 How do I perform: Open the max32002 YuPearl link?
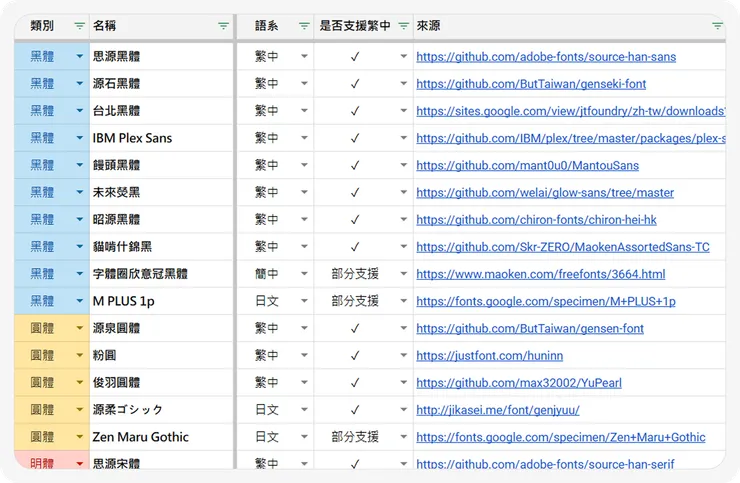[x=519, y=382]
